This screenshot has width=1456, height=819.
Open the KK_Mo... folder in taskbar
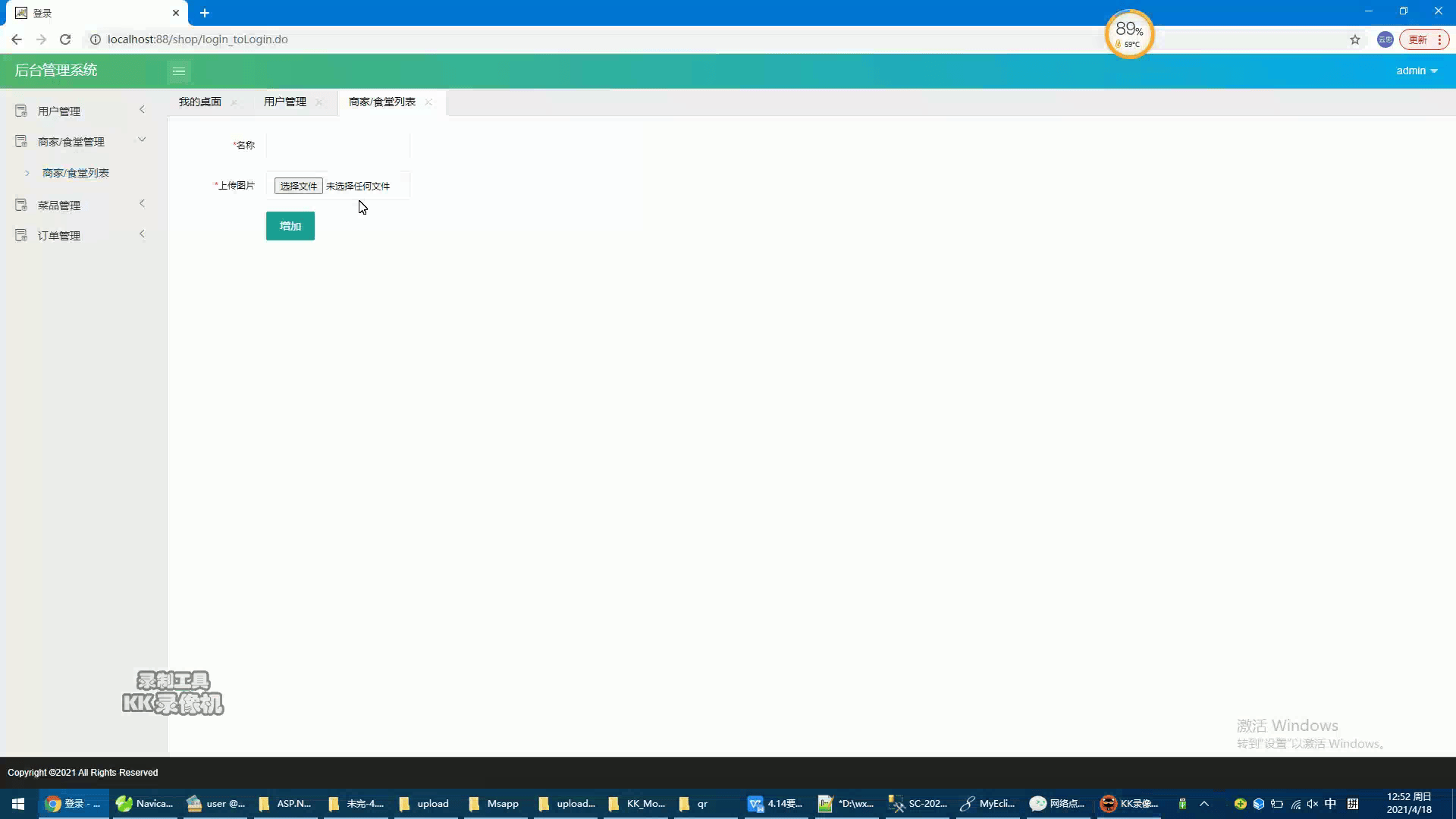(x=638, y=804)
